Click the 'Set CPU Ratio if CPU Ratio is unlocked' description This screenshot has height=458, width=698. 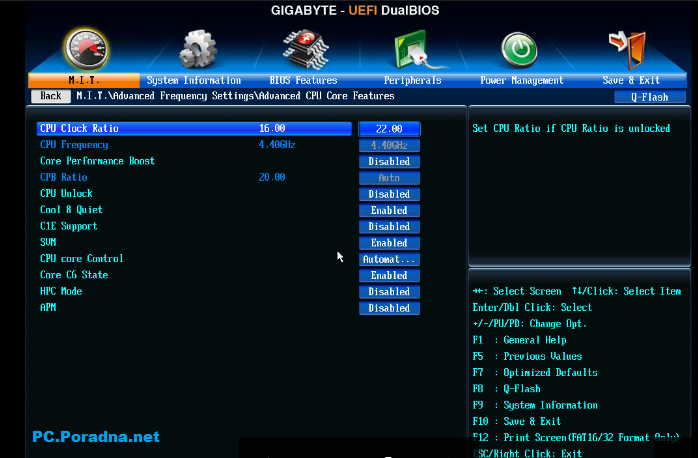pyautogui.click(x=571, y=129)
